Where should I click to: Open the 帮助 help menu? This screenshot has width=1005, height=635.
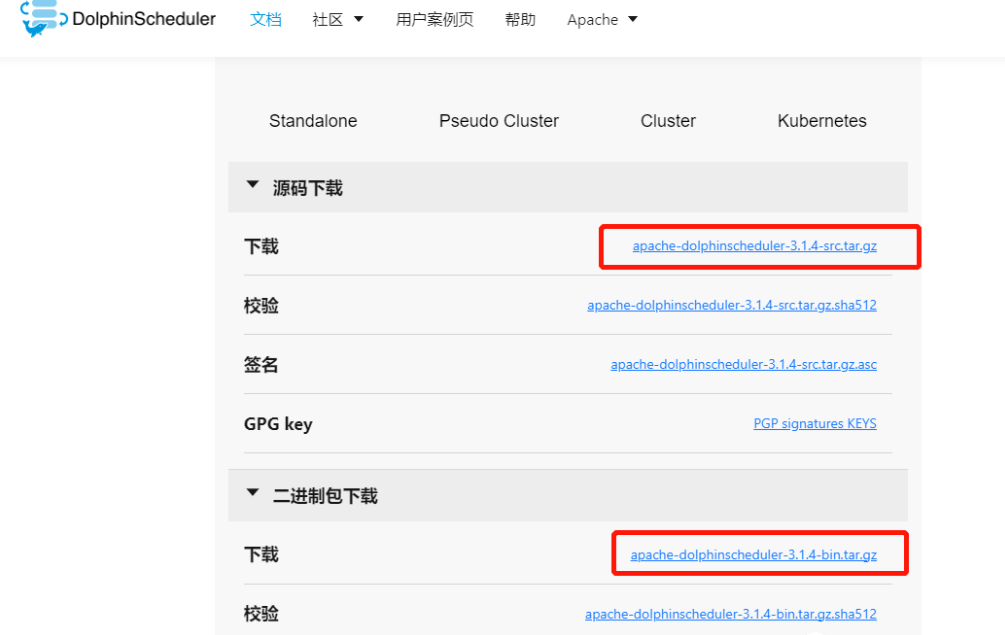[x=520, y=19]
